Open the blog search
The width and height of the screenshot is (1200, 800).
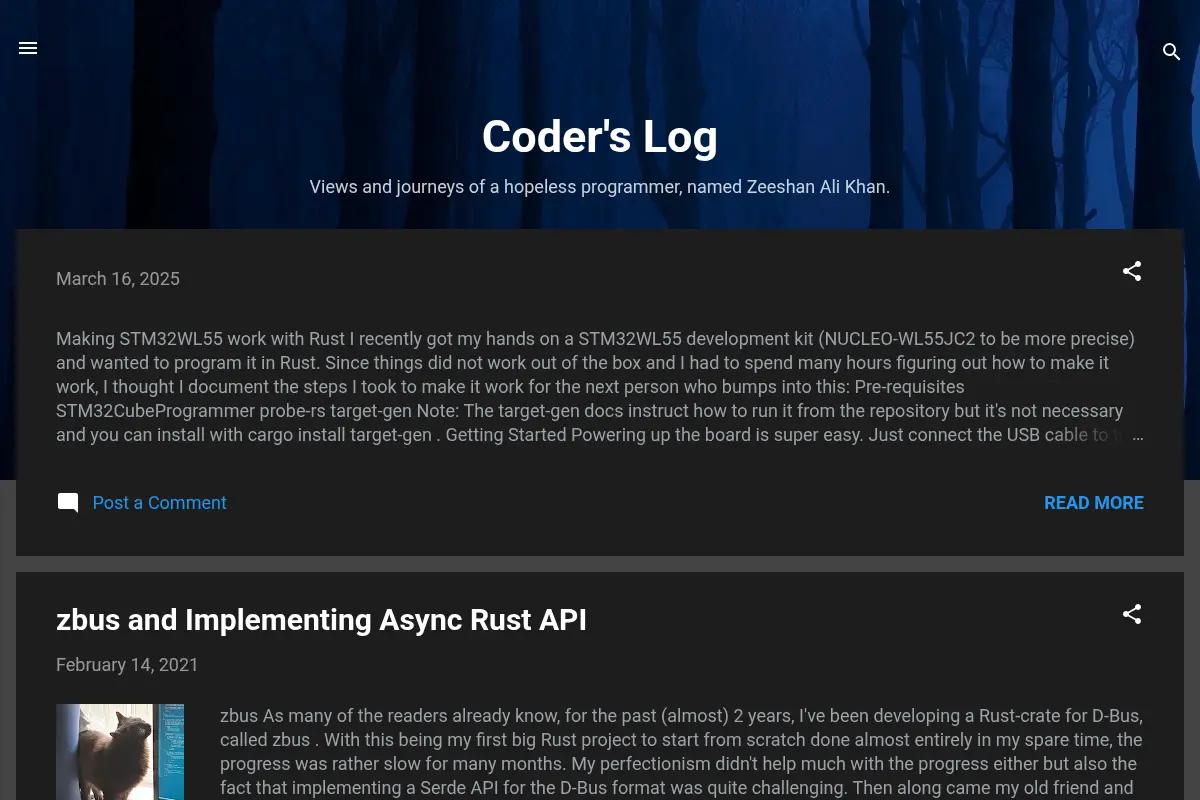[1172, 52]
